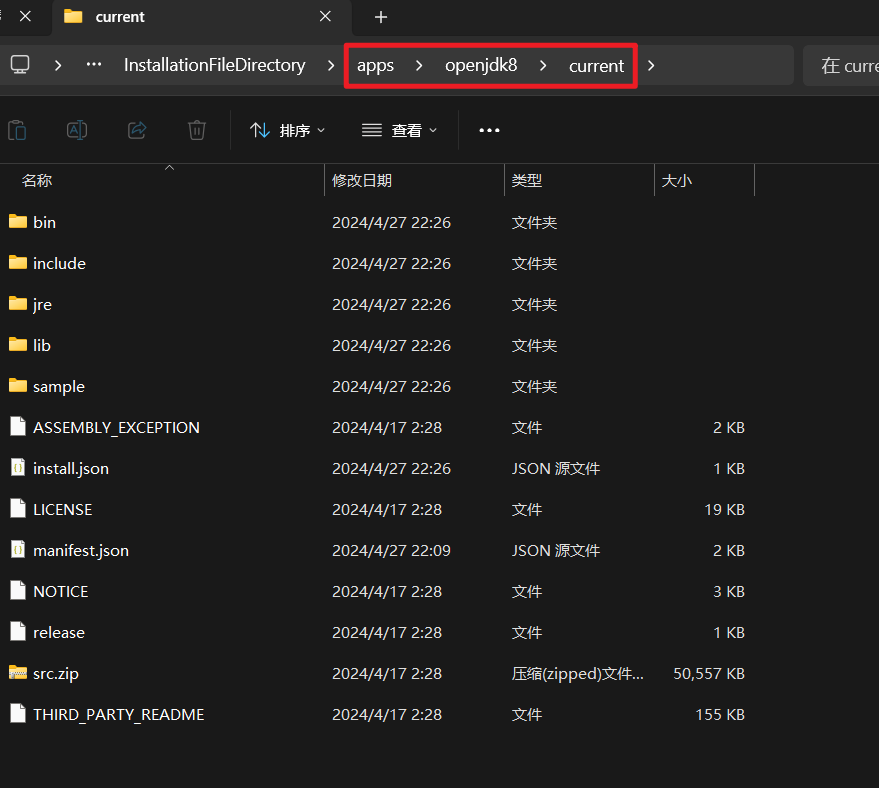Click the file name 'lib'
Viewport: 879px width, 788px height.
pyautogui.click(x=41, y=345)
